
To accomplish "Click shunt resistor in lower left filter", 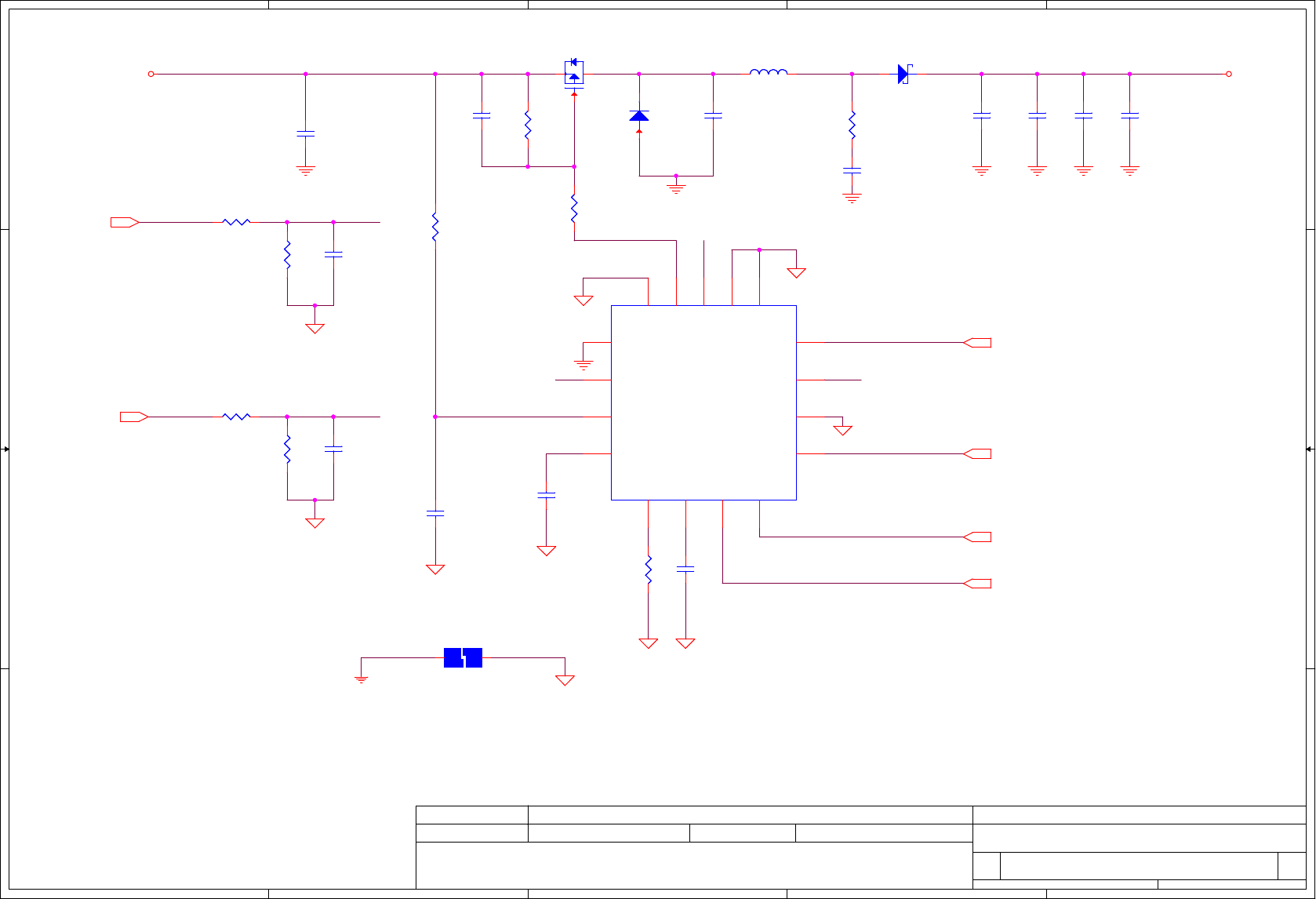I will pyautogui.click(x=287, y=449).
